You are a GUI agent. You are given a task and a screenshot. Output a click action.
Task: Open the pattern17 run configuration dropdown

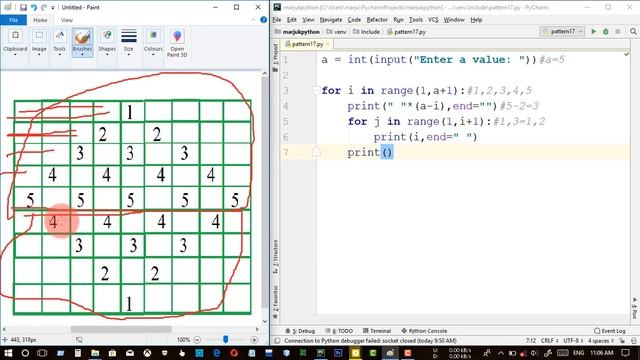point(563,31)
